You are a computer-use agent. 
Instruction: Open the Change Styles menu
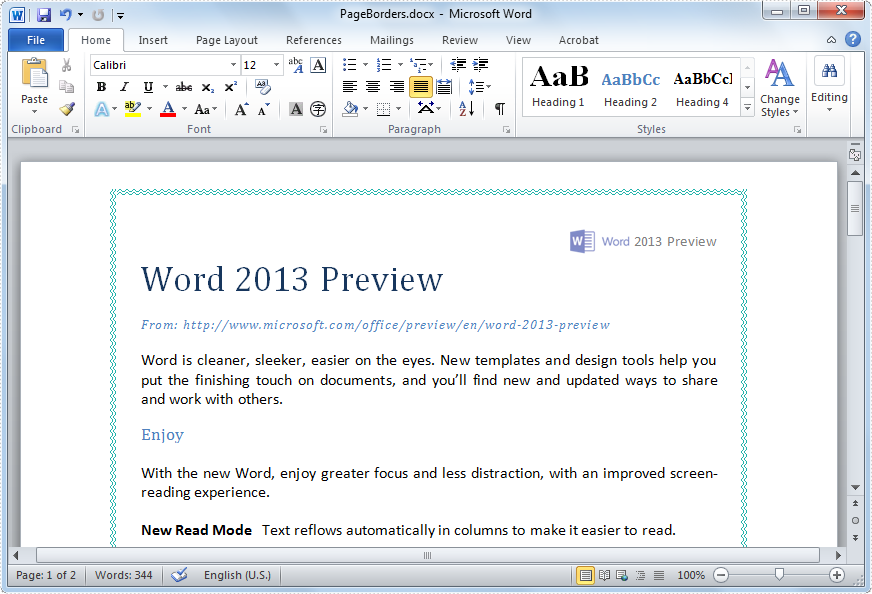pos(780,88)
